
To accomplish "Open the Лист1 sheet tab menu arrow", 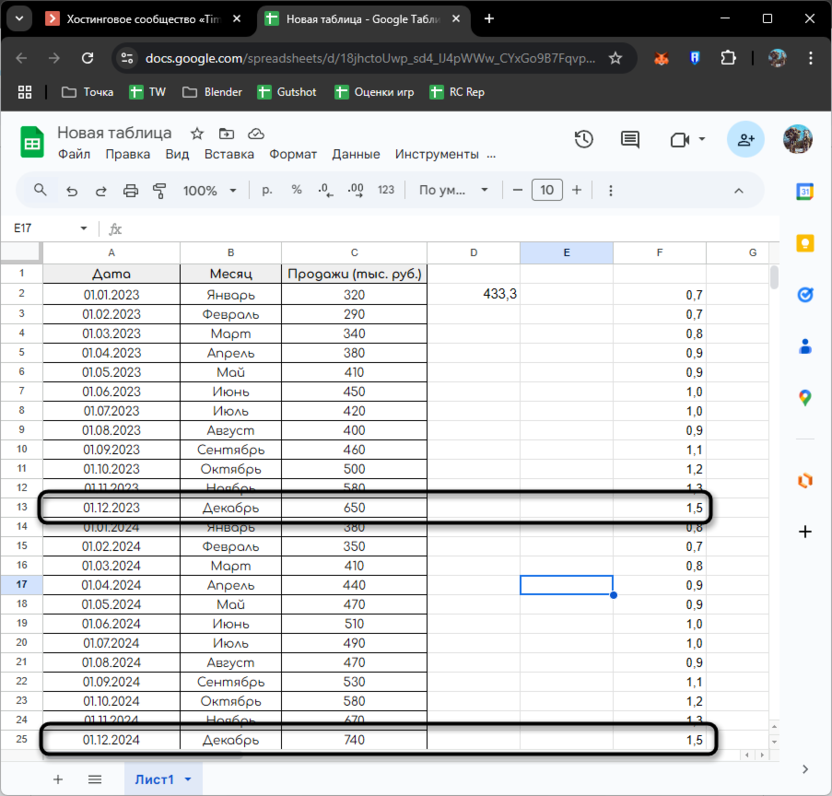I will point(188,779).
